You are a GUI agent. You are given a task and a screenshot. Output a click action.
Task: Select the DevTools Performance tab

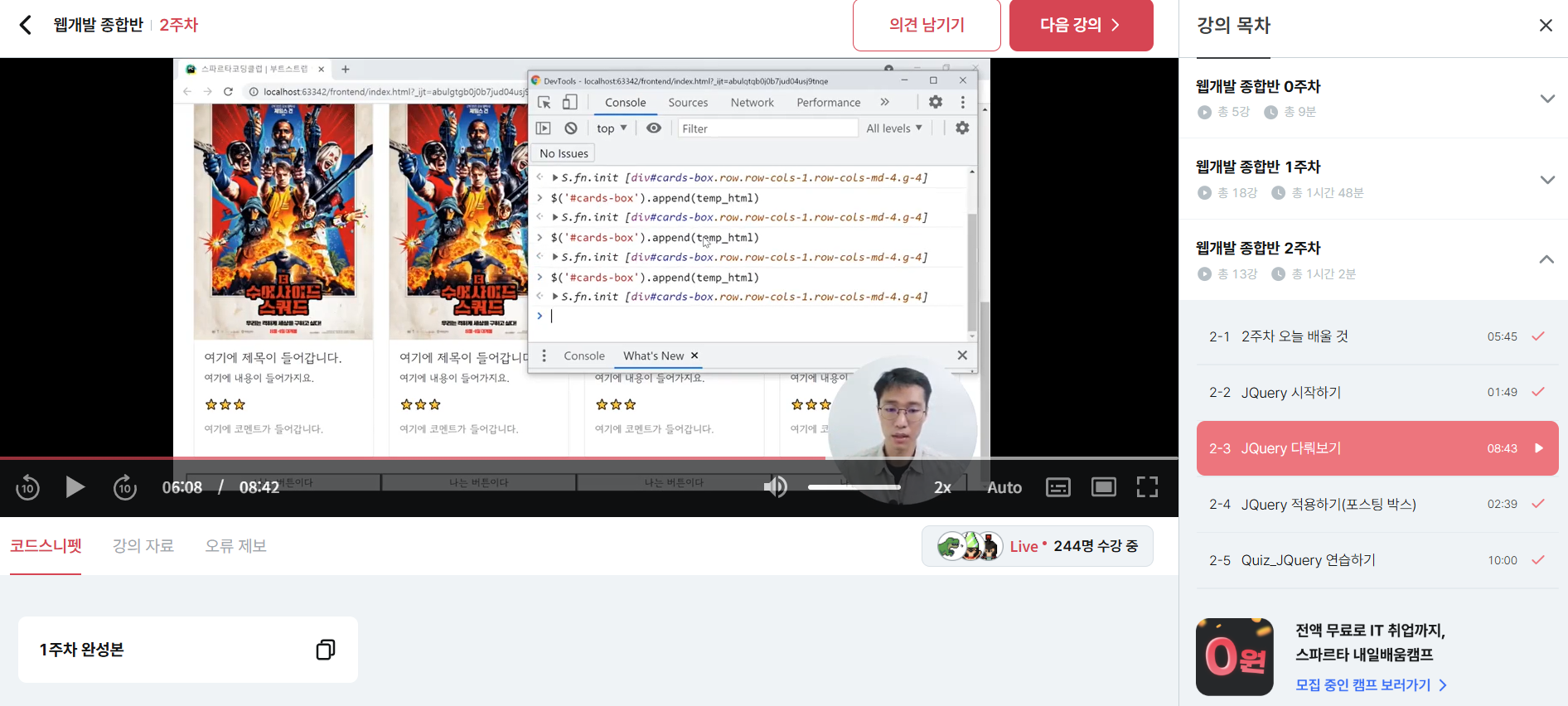[828, 103]
